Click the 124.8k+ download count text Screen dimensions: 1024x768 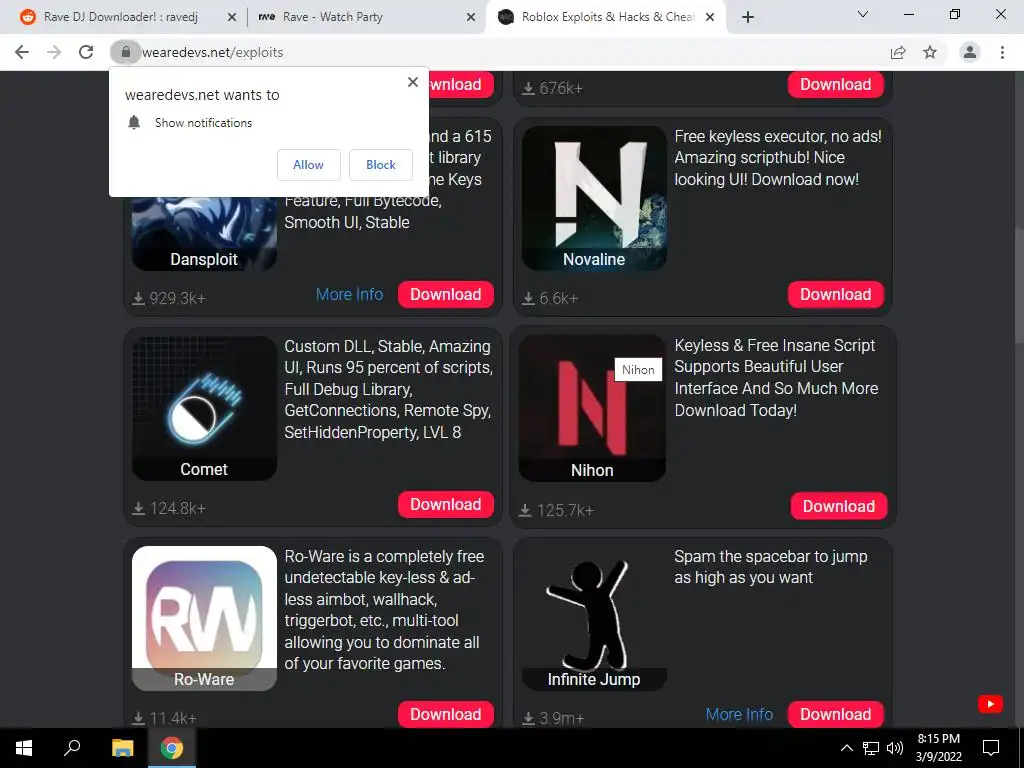(x=178, y=508)
